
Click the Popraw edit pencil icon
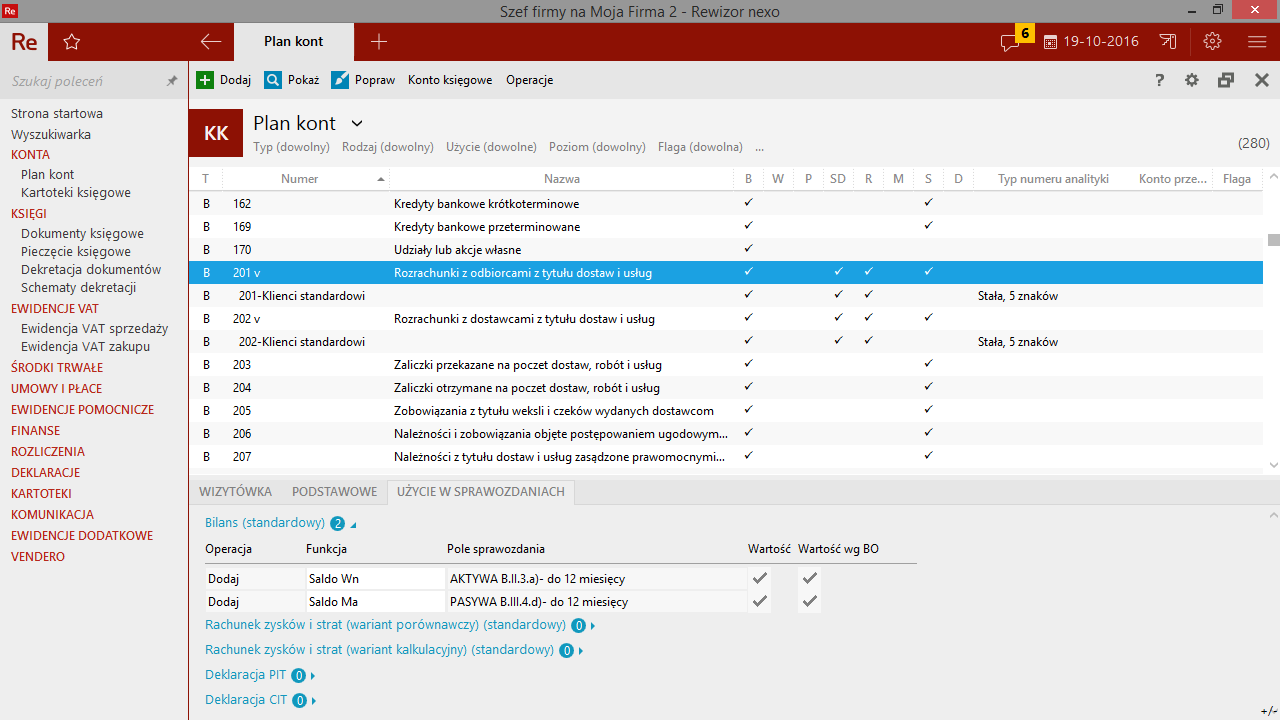[340, 80]
